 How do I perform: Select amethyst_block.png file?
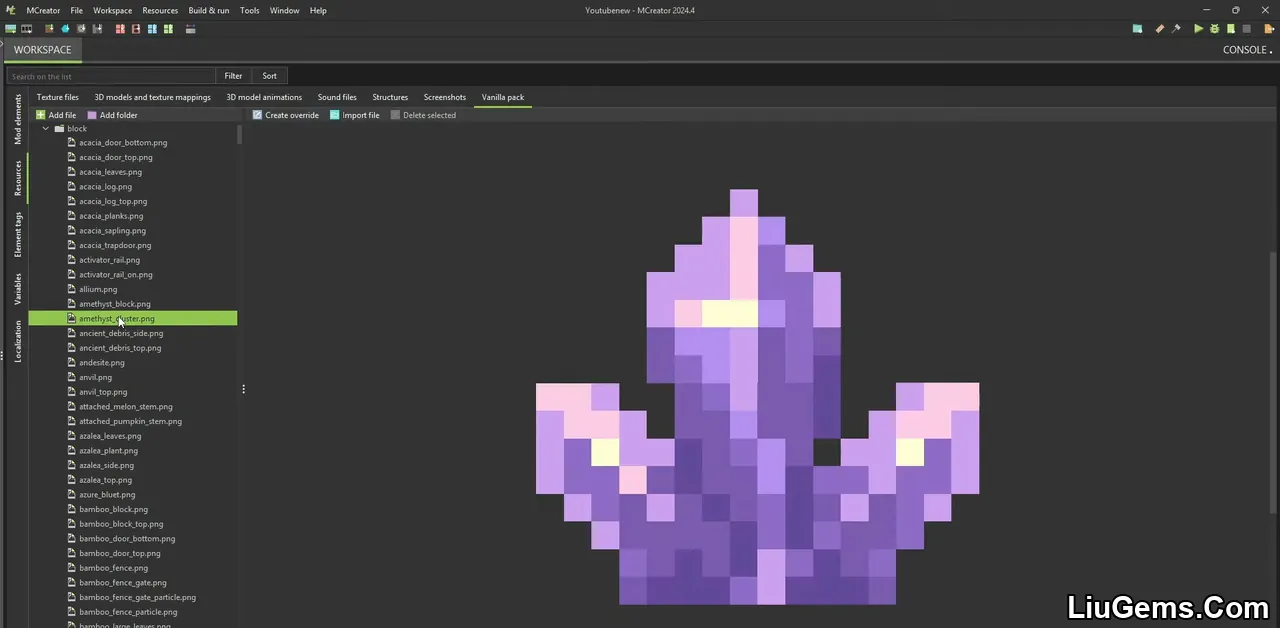pyautogui.click(x=115, y=304)
